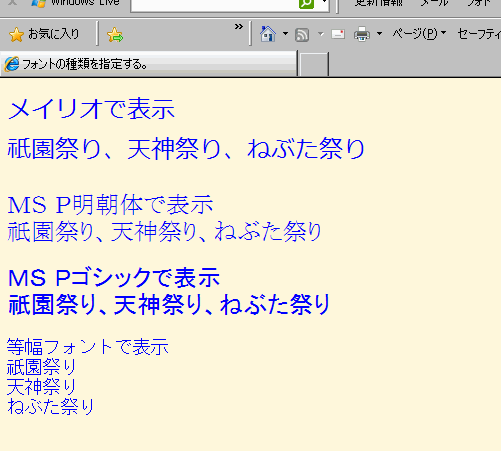501x451 pixels.
Task: Go to the home page icon
Action: pyautogui.click(x=268, y=34)
